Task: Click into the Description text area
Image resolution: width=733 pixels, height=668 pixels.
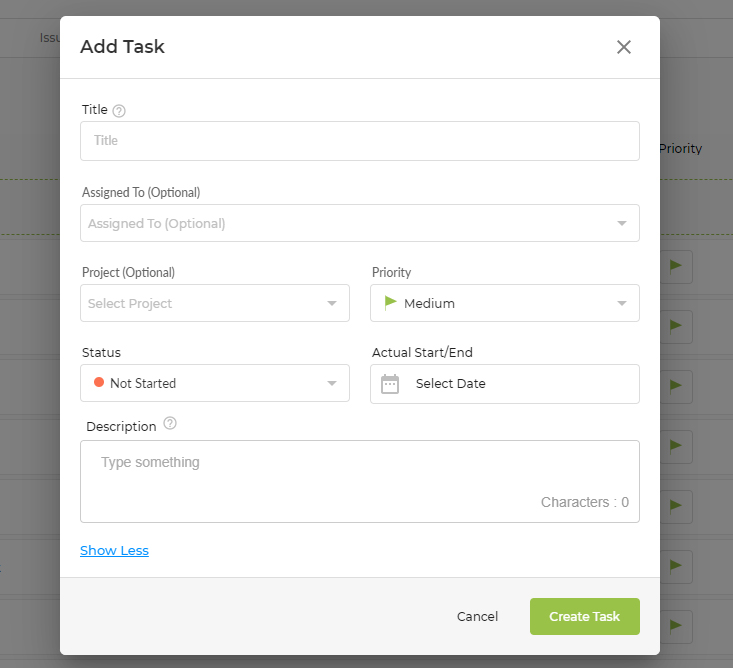Action: click(x=360, y=481)
